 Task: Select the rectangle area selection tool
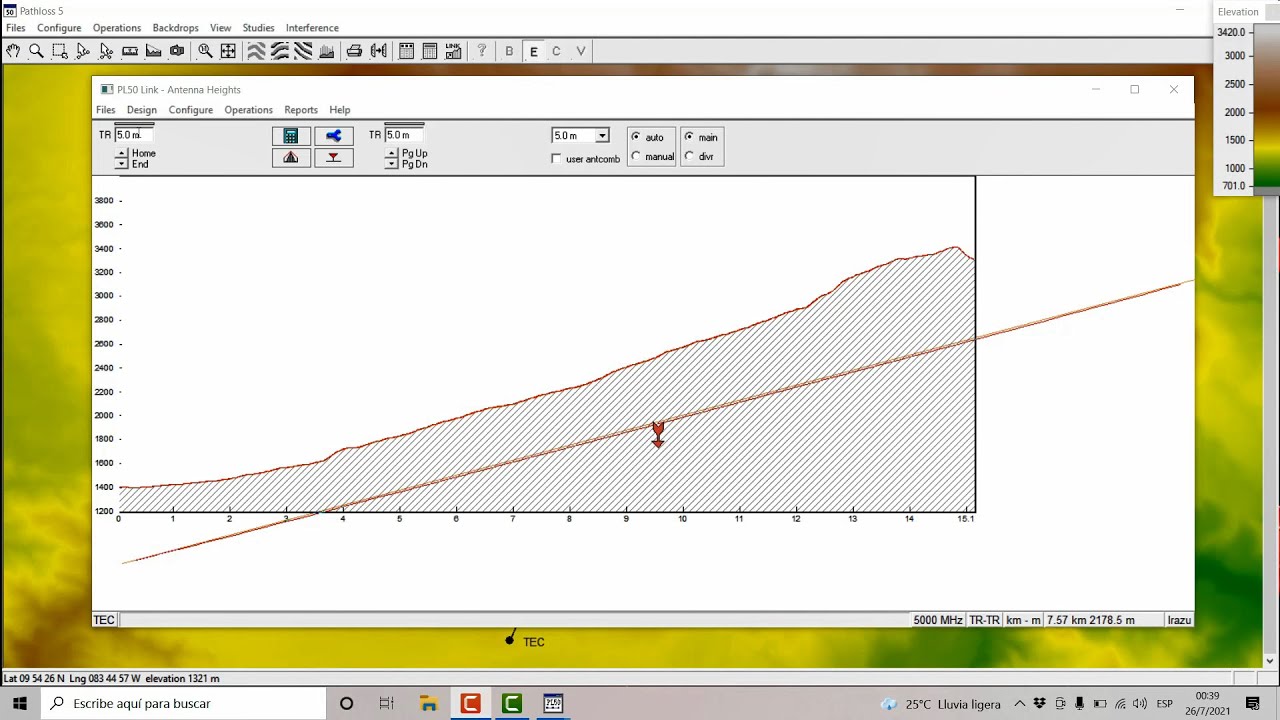(x=60, y=51)
